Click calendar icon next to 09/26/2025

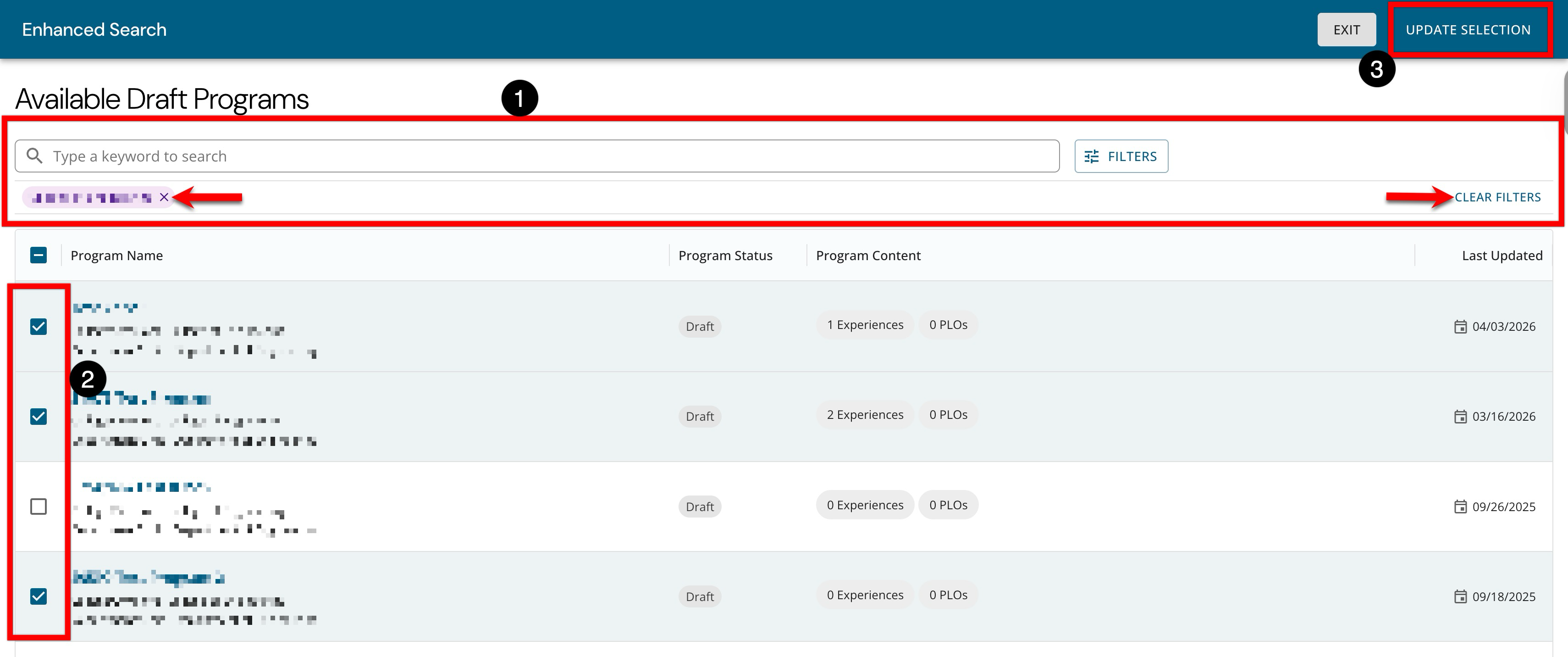pyautogui.click(x=1460, y=507)
